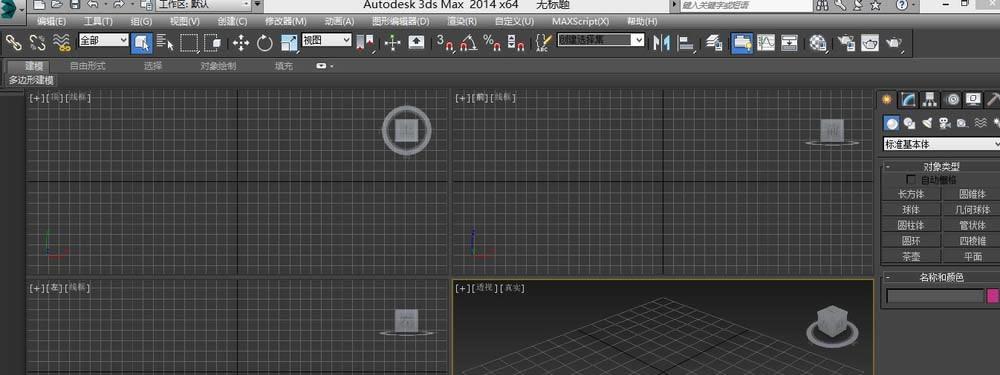
Task: Switch to Shapes creation category icon
Action: coord(910,123)
